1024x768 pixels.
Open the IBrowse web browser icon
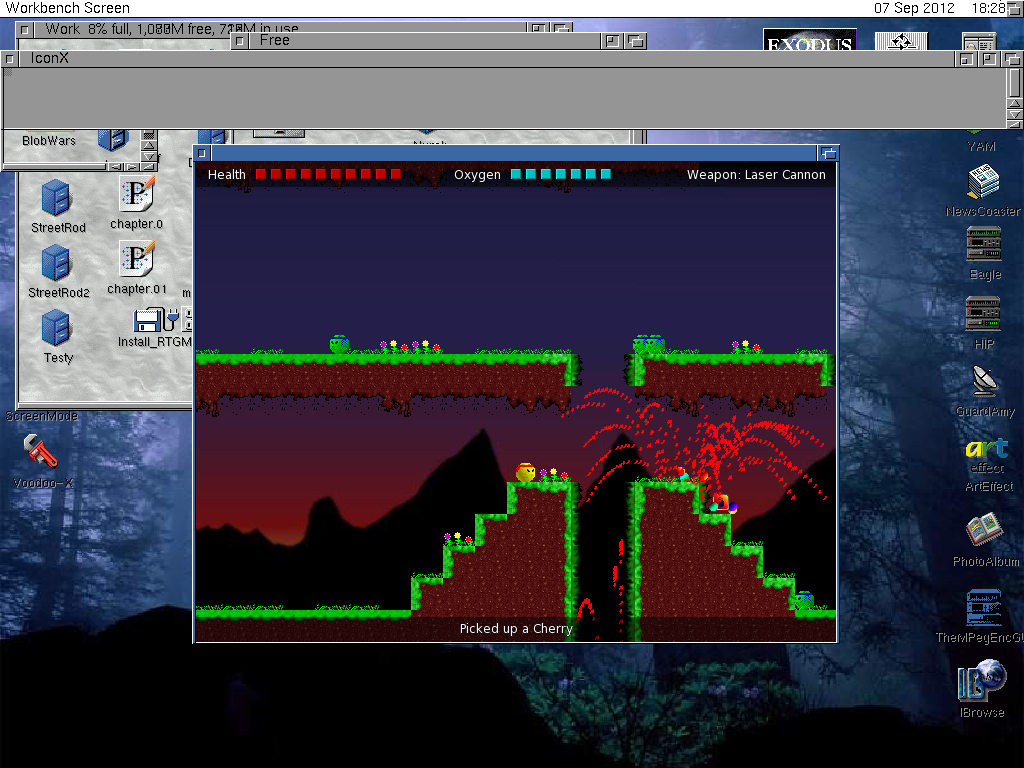click(x=982, y=680)
